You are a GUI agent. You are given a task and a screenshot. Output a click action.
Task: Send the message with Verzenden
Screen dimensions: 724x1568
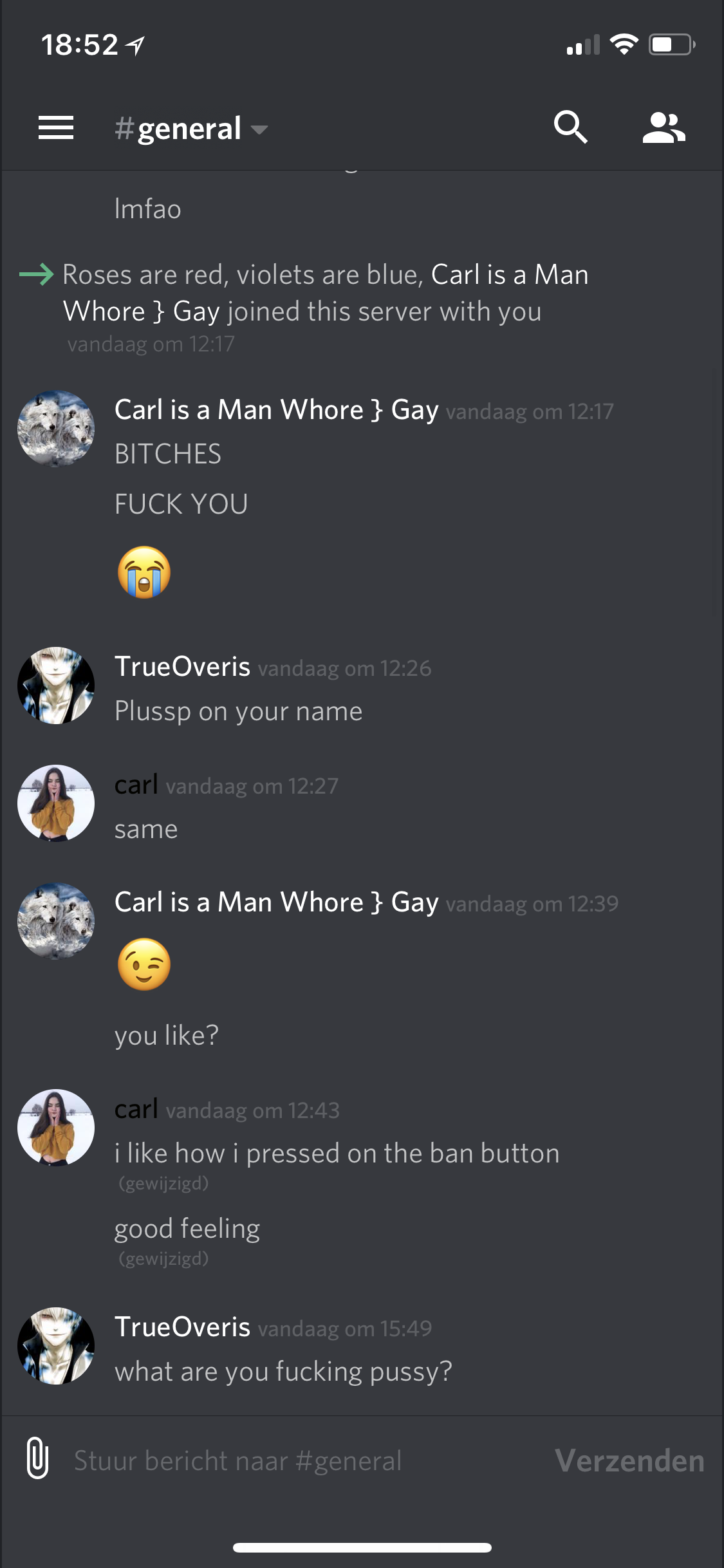pos(629,1461)
